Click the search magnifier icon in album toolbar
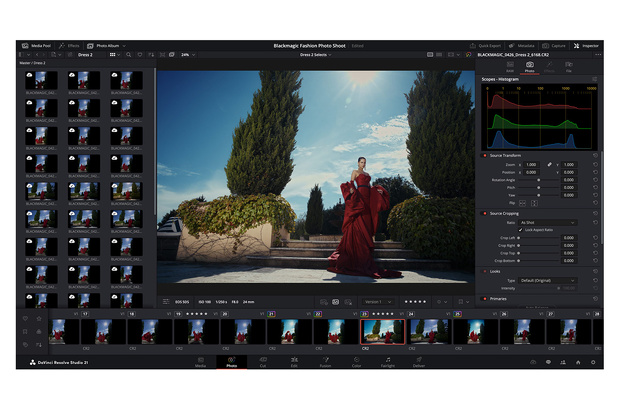The image size is (640, 412). [129, 55]
